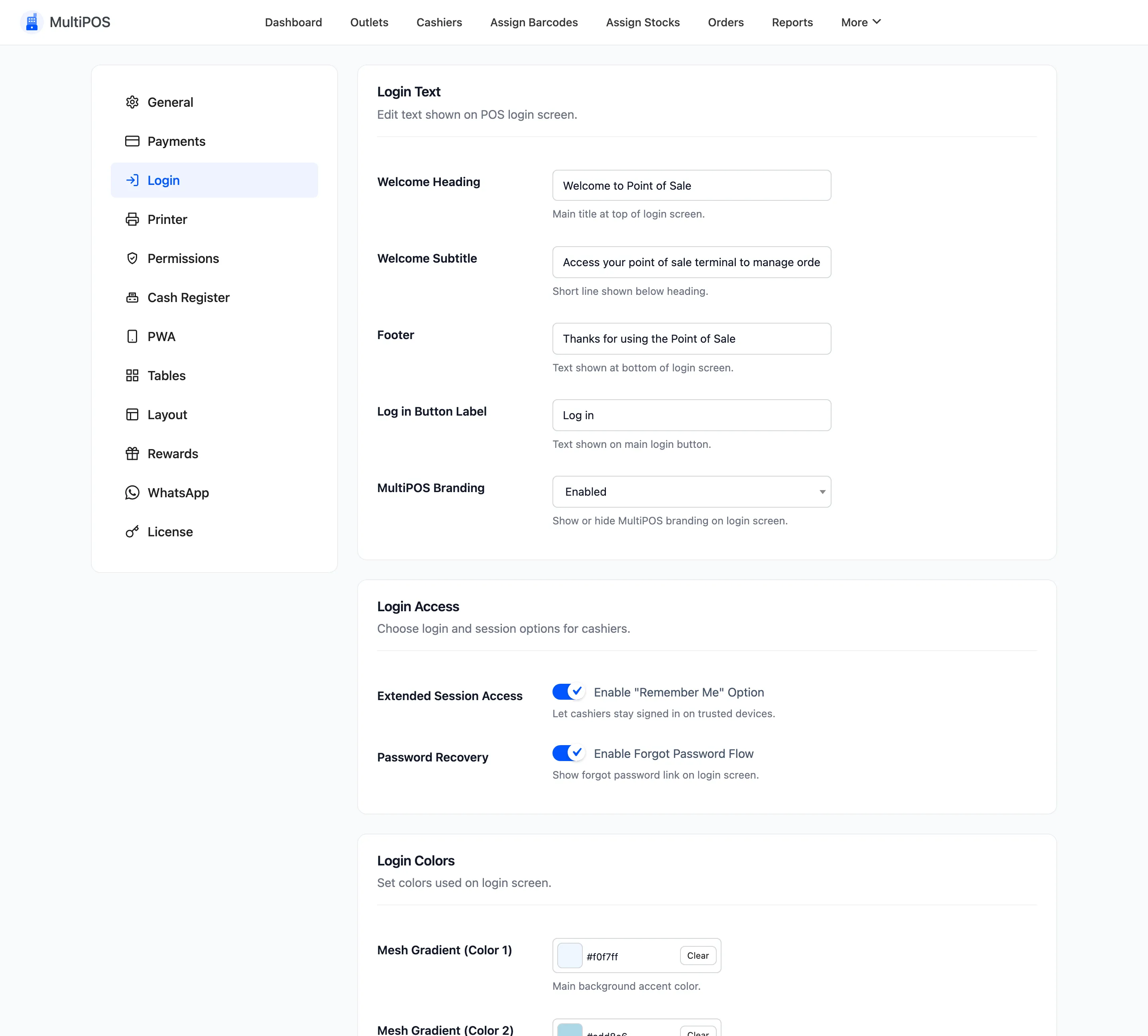Open the PWA phone icon
This screenshot has width=1148, height=1036.
pyautogui.click(x=132, y=336)
